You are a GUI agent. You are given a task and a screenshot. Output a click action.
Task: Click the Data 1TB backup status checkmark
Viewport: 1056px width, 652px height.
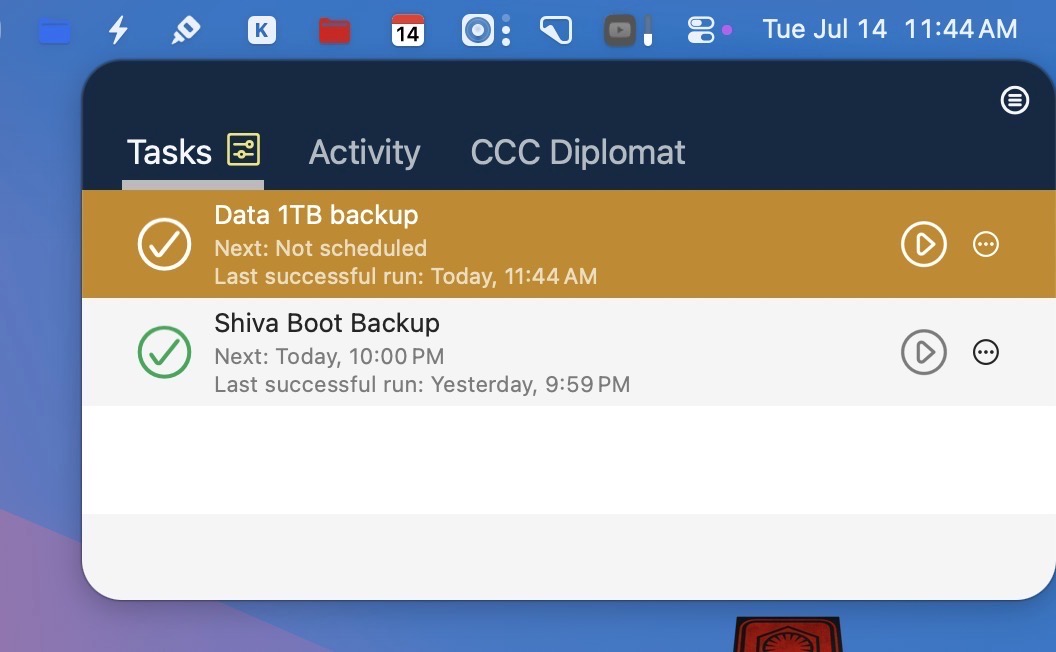(164, 244)
